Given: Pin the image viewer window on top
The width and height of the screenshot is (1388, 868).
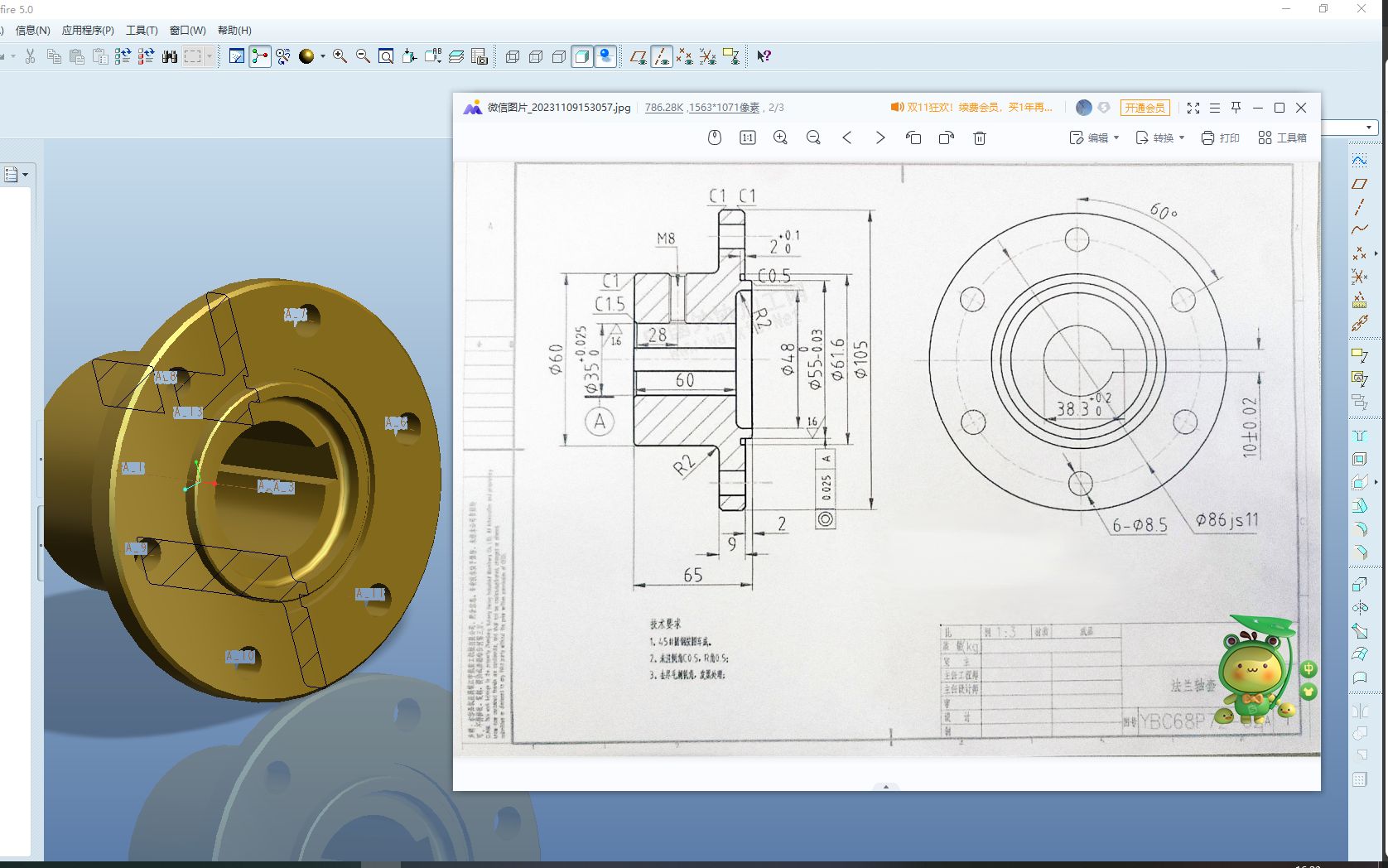Looking at the screenshot, I should click(x=1236, y=108).
